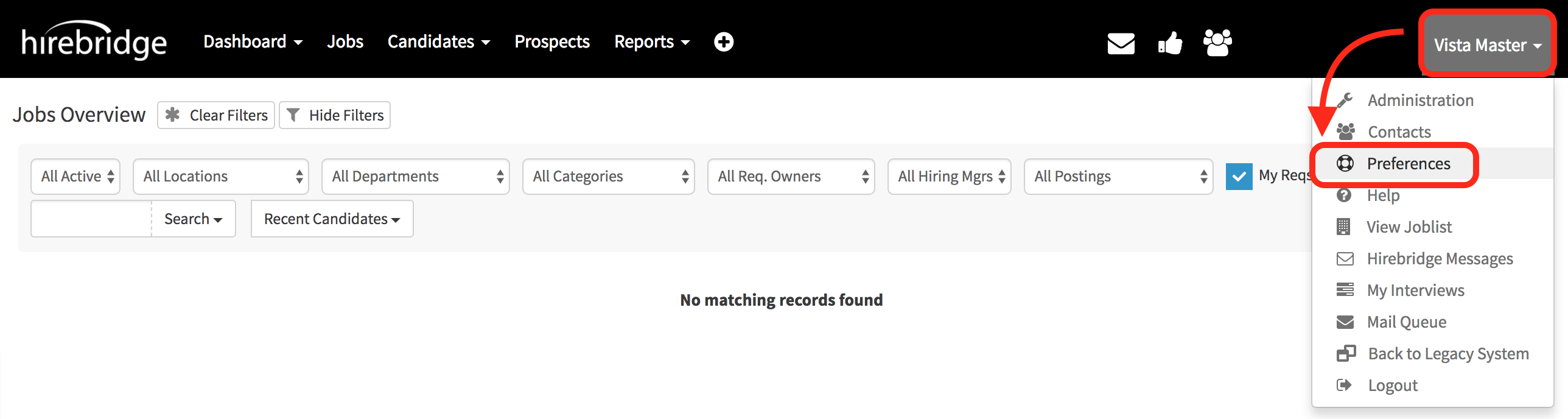Image resolution: width=1568 pixels, height=419 pixels.
Task: Toggle the My Reqs checkbox
Action: point(1239,177)
